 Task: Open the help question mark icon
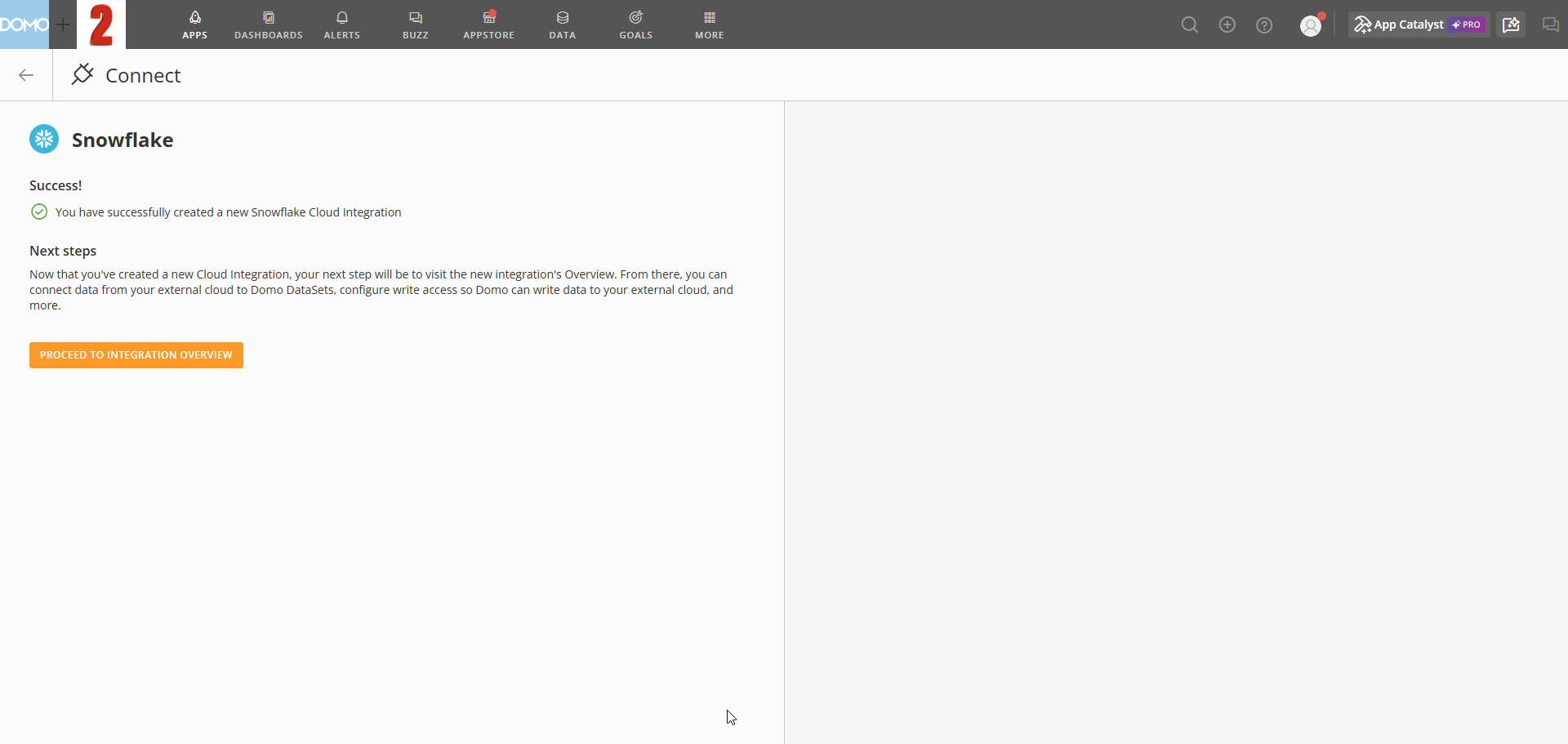tap(1264, 25)
